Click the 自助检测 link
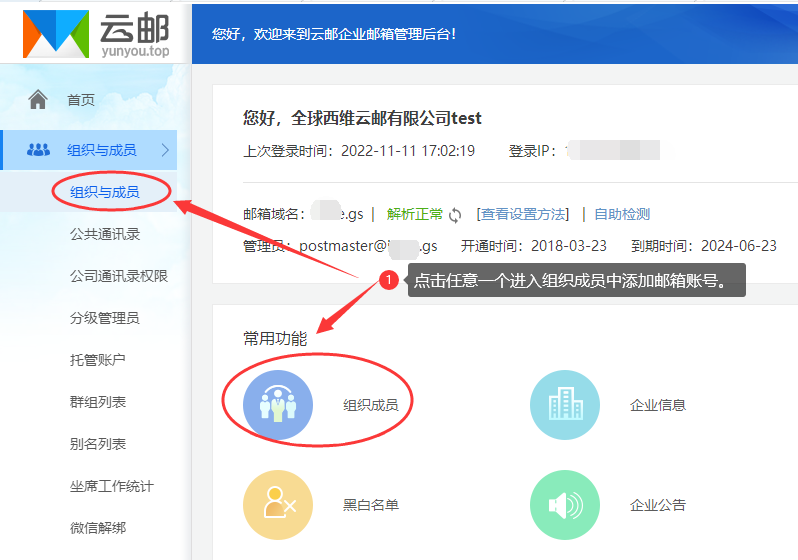 [x=622, y=214]
